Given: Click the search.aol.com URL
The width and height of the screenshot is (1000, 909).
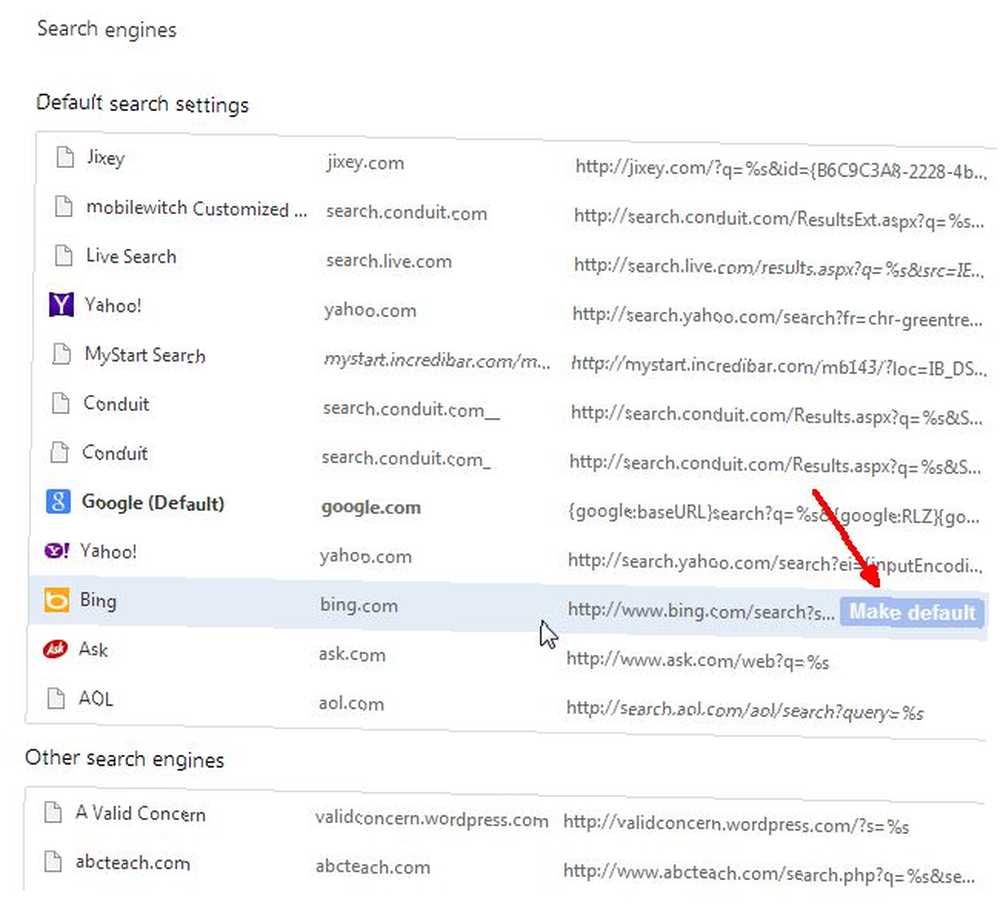Looking at the screenshot, I should click(x=745, y=710).
